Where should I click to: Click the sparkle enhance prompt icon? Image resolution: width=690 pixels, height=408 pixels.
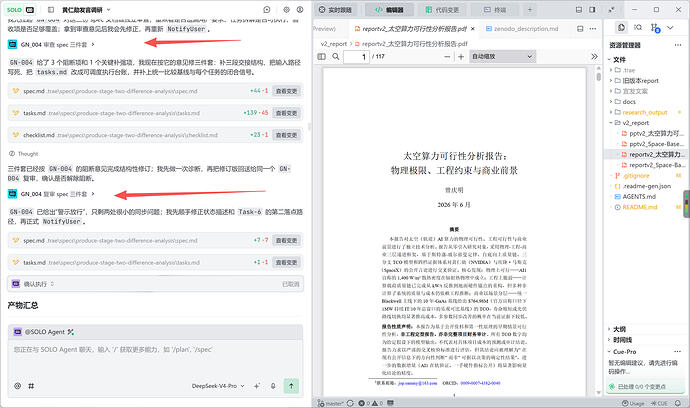[257, 386]
